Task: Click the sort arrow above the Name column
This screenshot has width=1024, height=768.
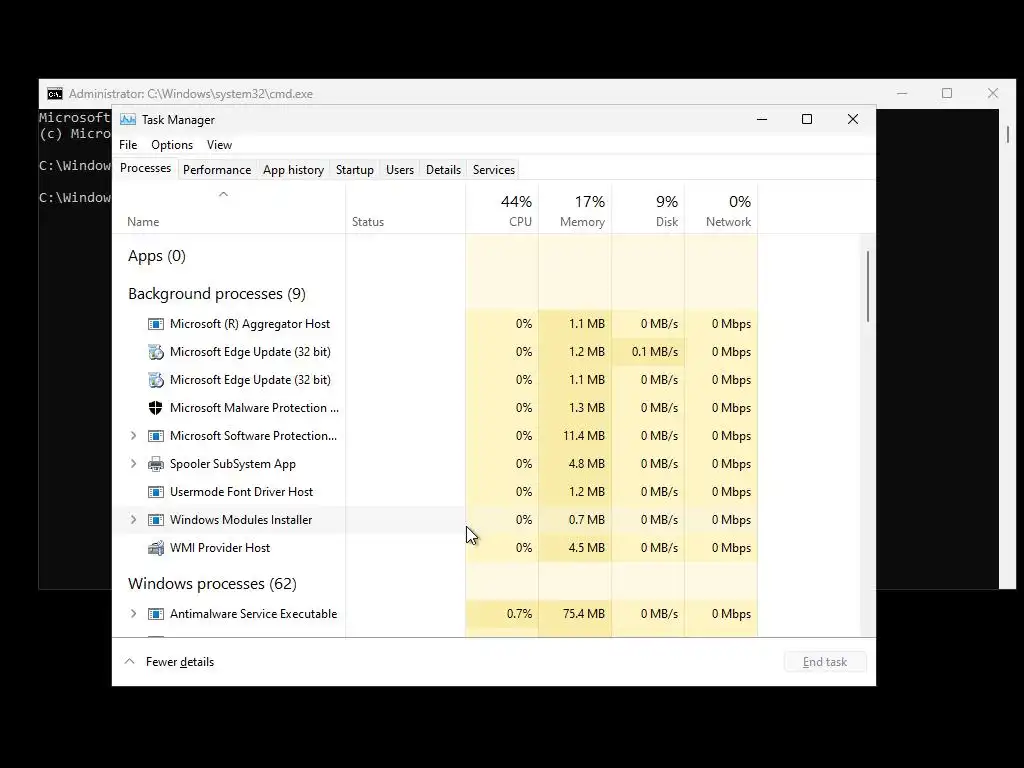Action: 223,194
